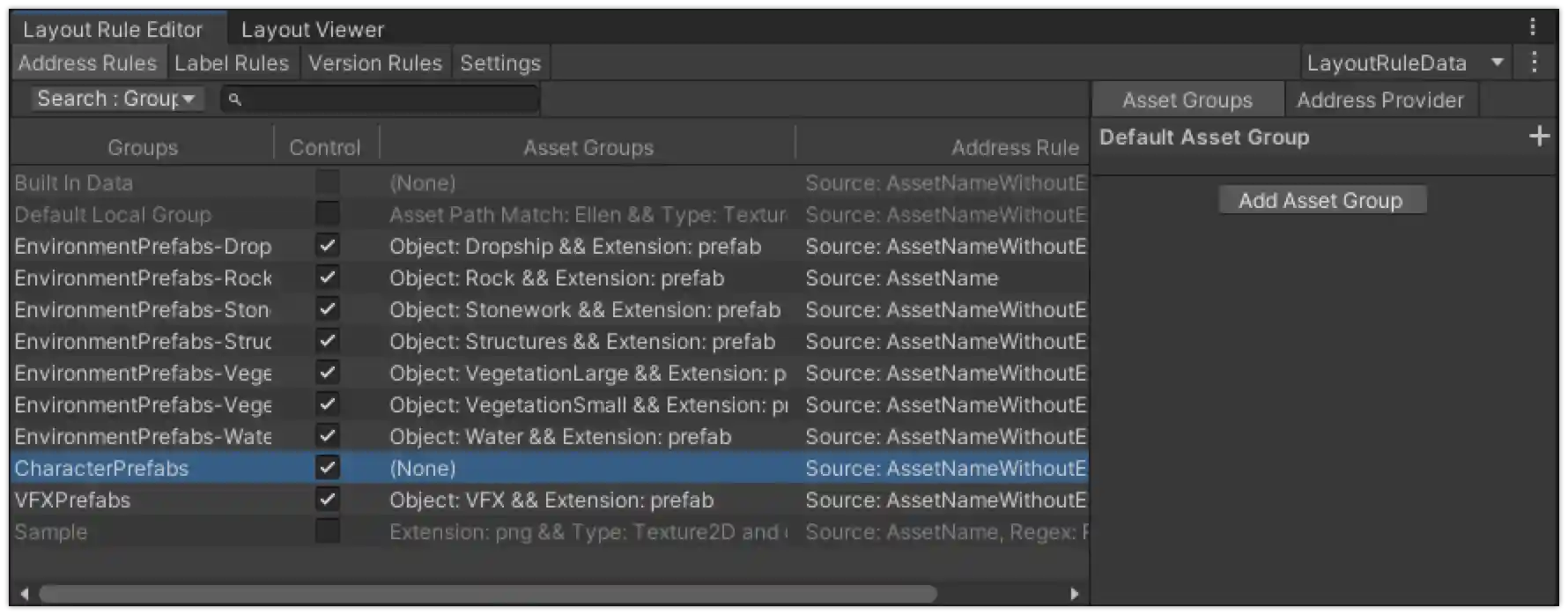Uncheck the VFXPrefabs control toggle
The height and width of the screenshot is (615, 1568).
pos(327,500)
